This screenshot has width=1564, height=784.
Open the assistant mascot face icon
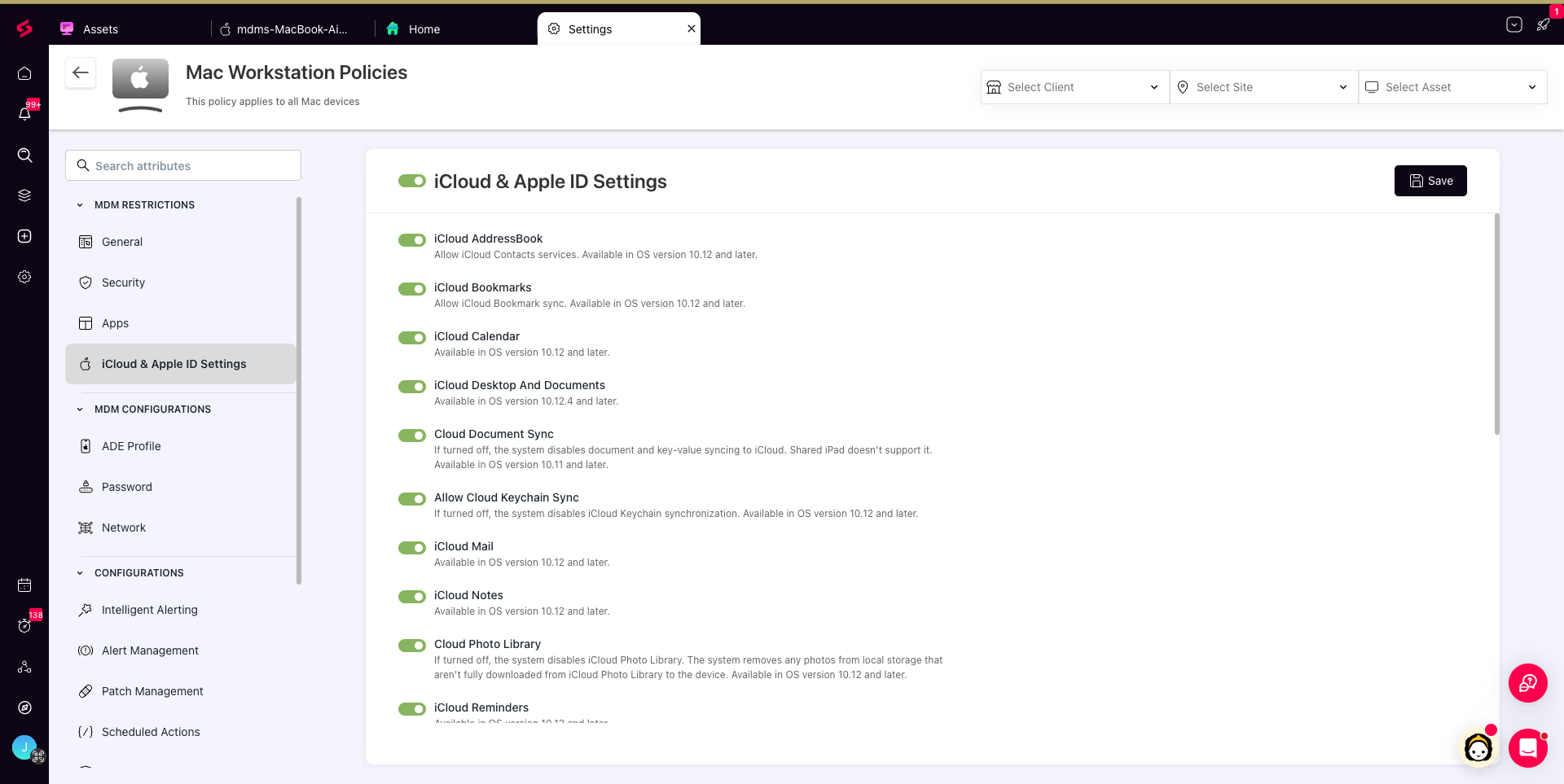coord(1478,747)
